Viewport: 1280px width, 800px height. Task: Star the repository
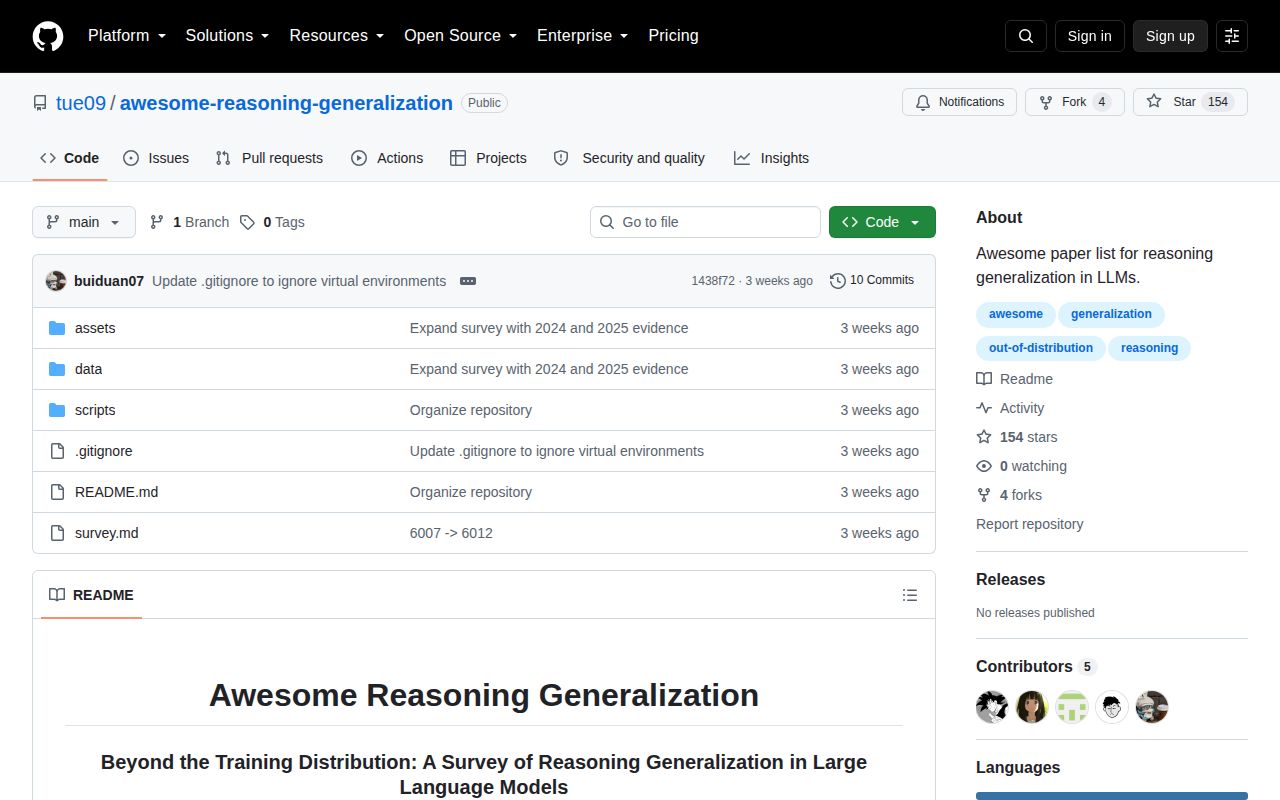coord(1190,102)
